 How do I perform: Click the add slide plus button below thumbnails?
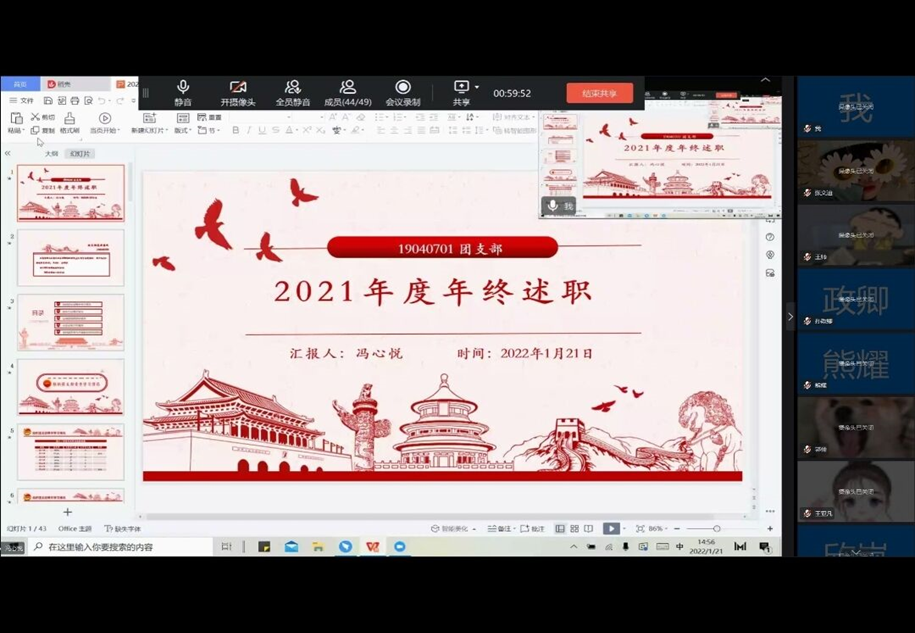(68, 512)
